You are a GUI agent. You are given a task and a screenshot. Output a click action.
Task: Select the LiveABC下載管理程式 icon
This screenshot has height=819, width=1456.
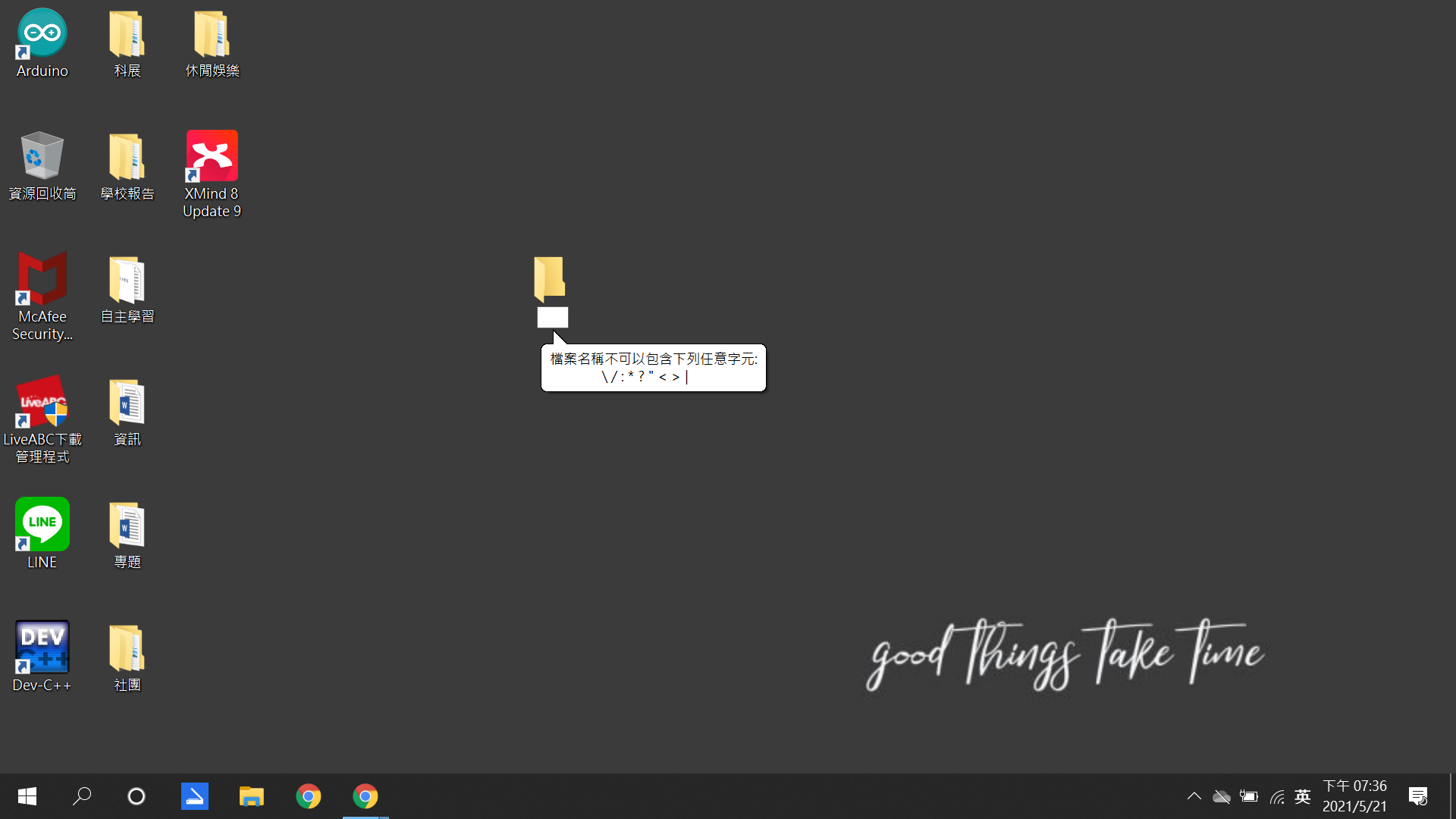pyautogui.click(x=42, y=402)
